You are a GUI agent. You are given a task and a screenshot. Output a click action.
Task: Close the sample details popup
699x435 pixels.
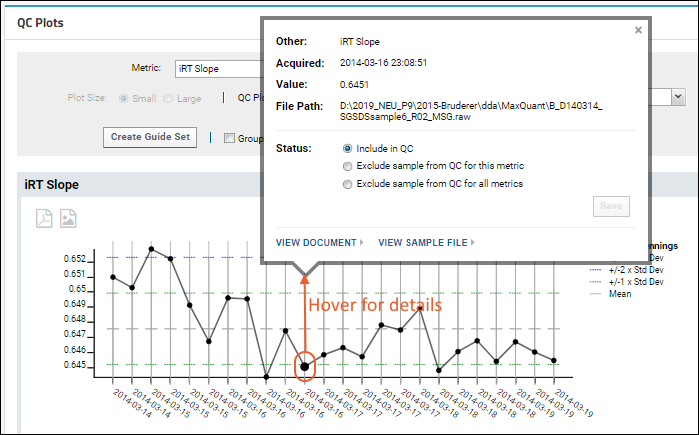pyautogui.click(x=639, y=30)
